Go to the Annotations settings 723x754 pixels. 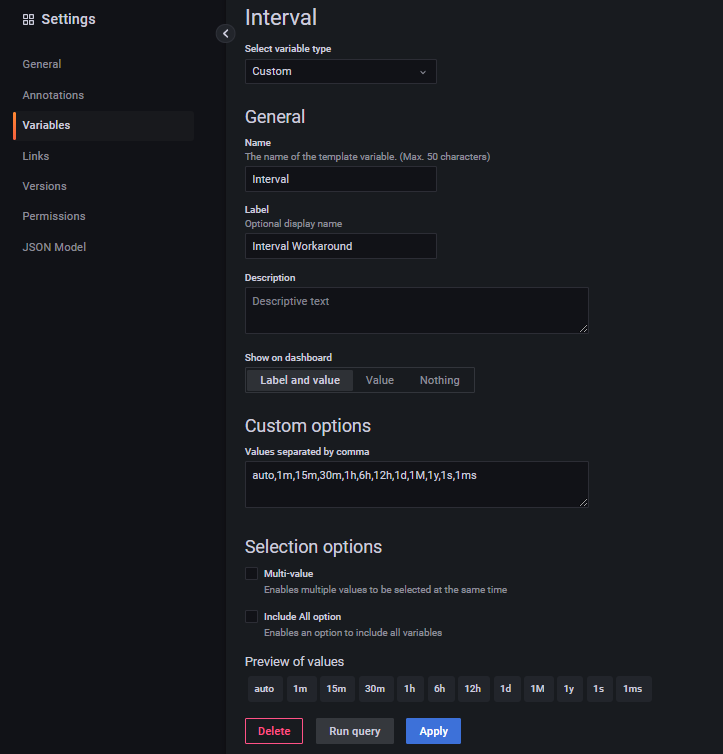click(53, 95)
